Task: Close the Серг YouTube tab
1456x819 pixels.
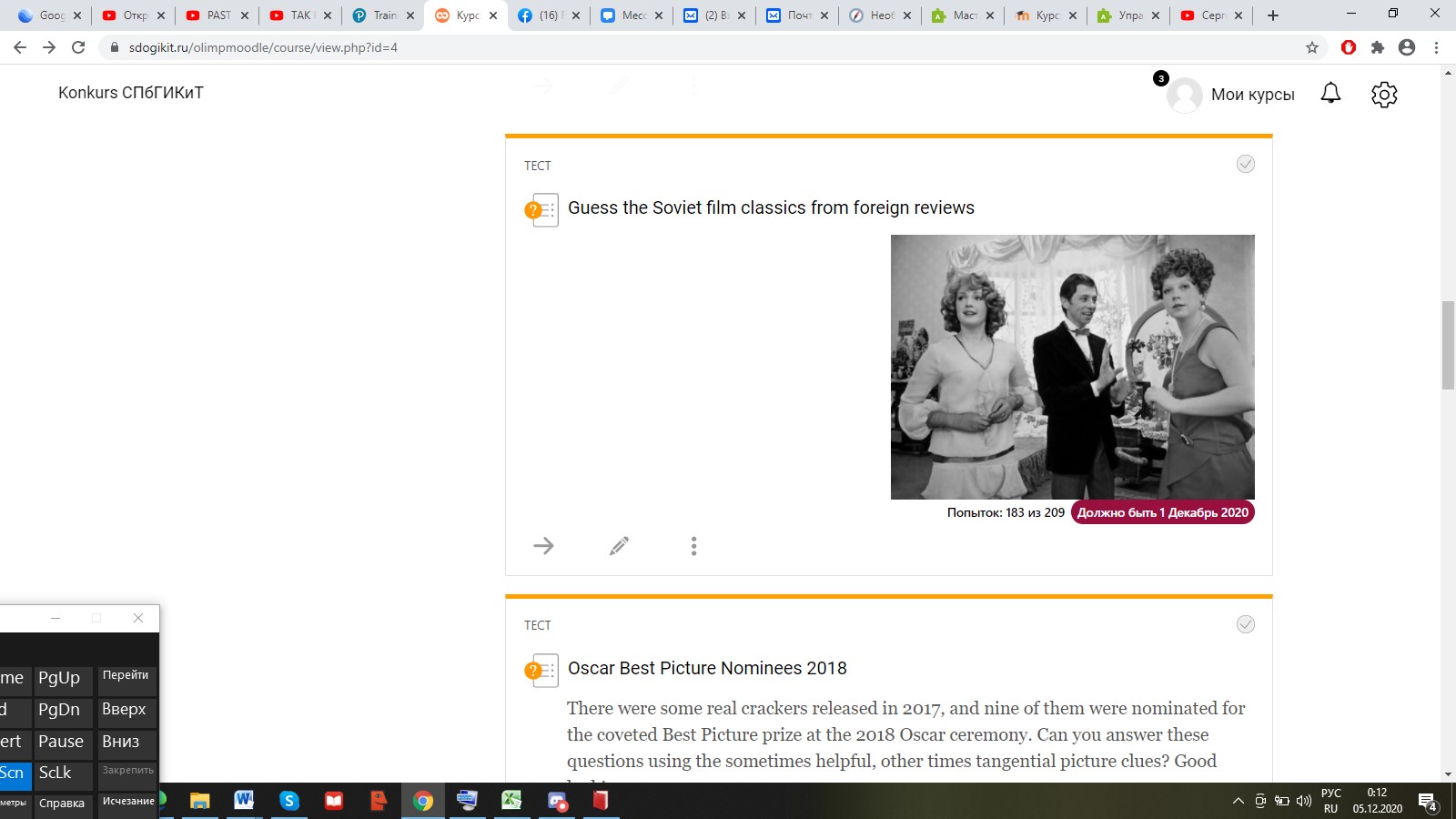Action: [x=1239, y=15]
